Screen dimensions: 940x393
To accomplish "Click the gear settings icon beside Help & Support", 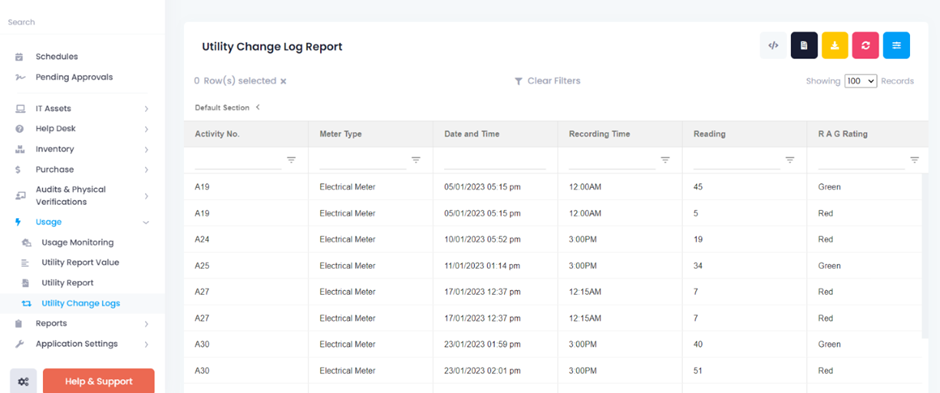I will [23, 382].
